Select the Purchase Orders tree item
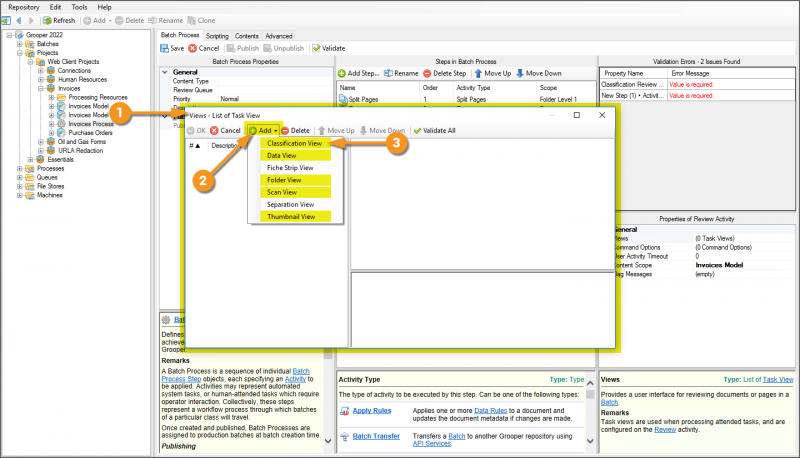 click(90, 133)
